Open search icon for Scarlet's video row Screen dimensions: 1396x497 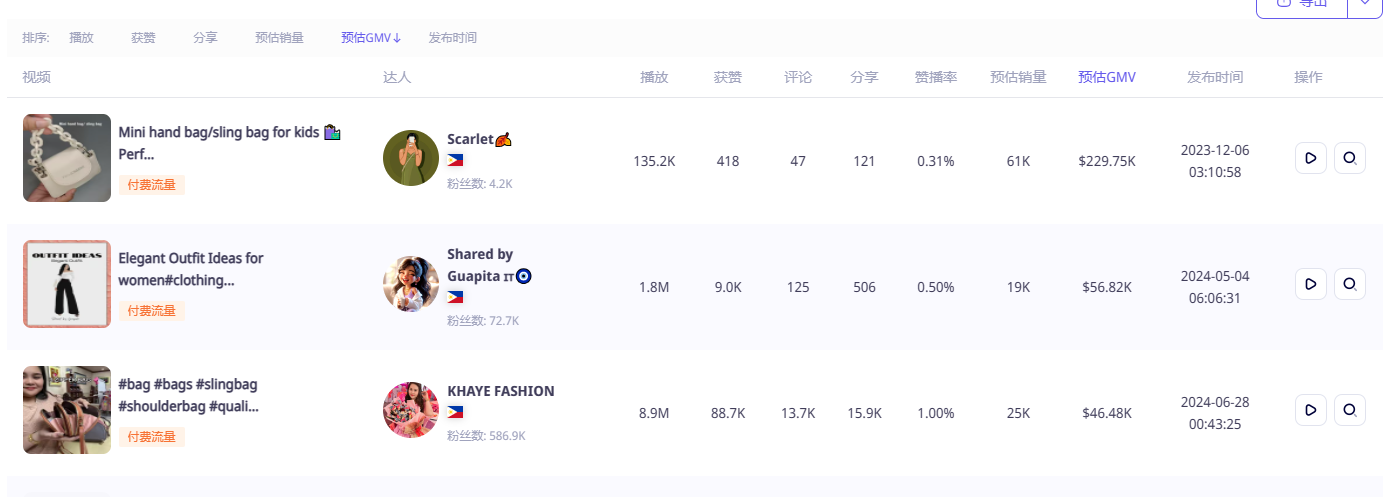point(1350,158)
